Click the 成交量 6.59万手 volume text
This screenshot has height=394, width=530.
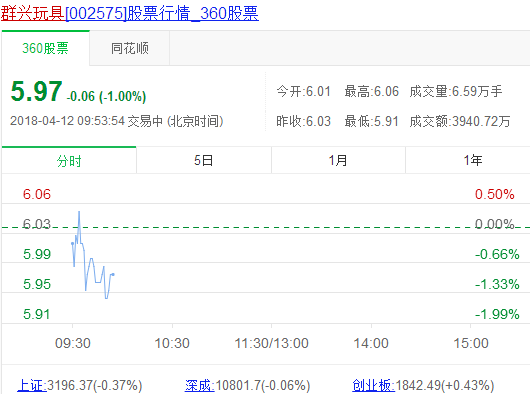(456, 92)
